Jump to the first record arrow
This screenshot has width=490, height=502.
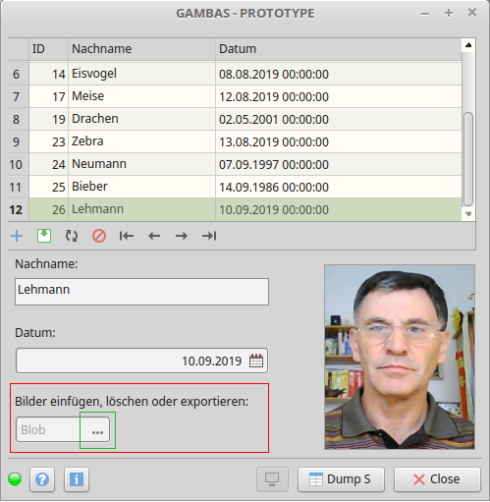126,236
